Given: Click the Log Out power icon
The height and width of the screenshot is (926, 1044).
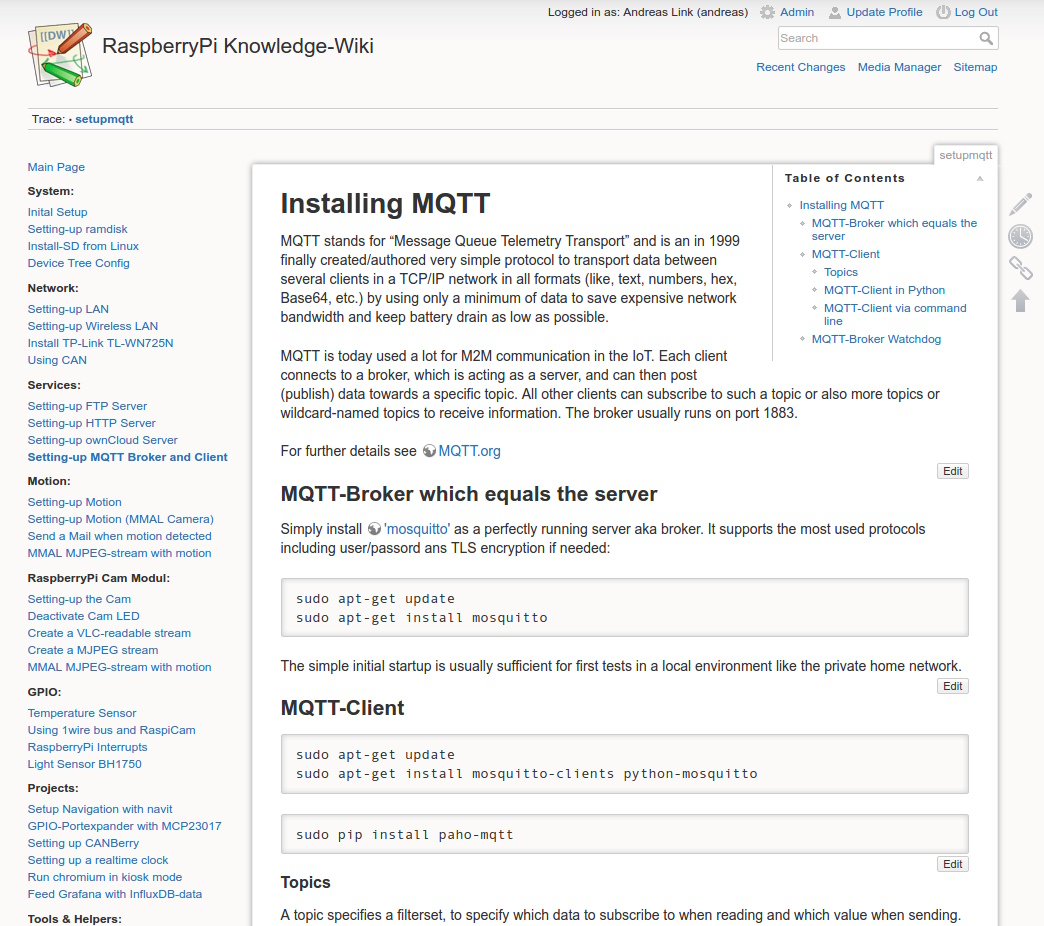Looking at the screenshot, I should (943, 12).
